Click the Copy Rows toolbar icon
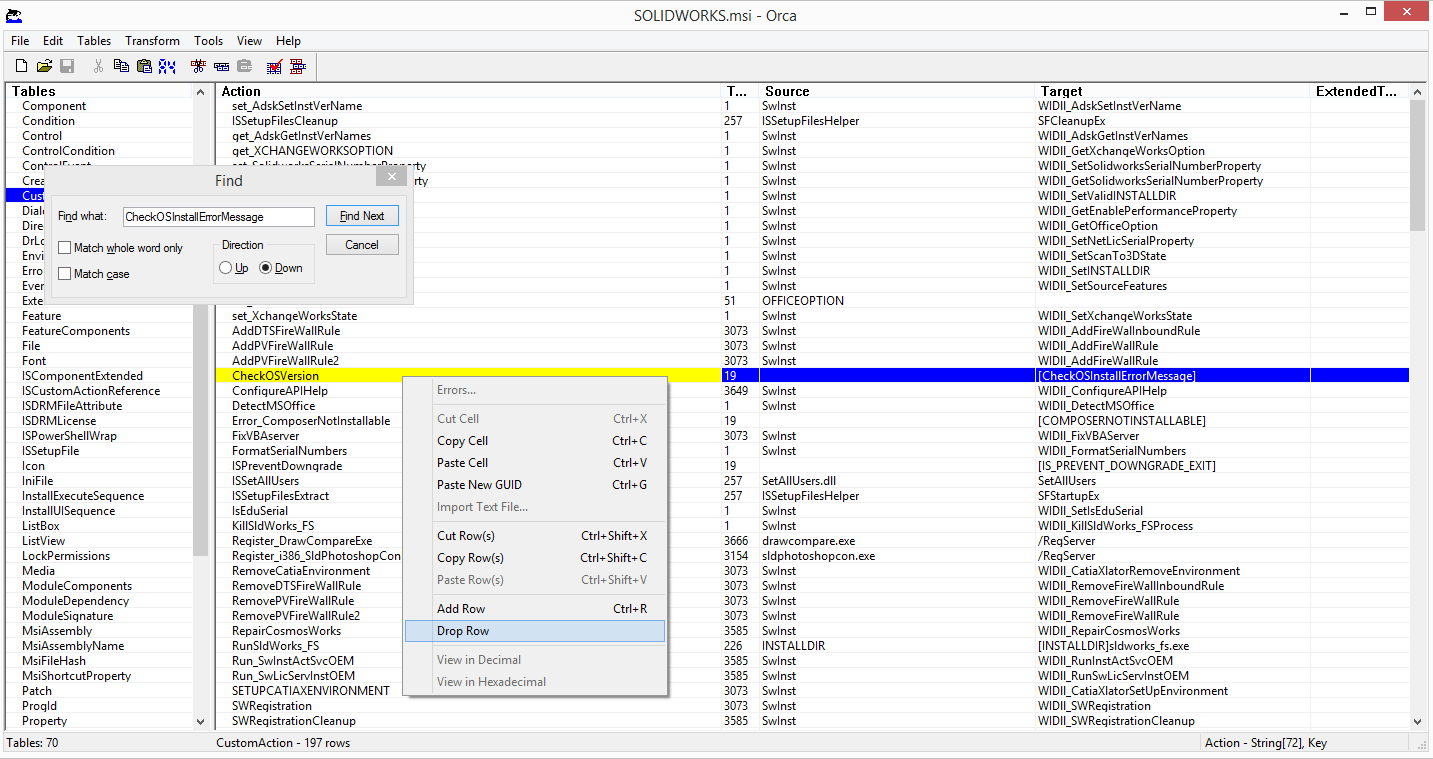Viewport: 1433px width, 759px height. coord(221,66)
